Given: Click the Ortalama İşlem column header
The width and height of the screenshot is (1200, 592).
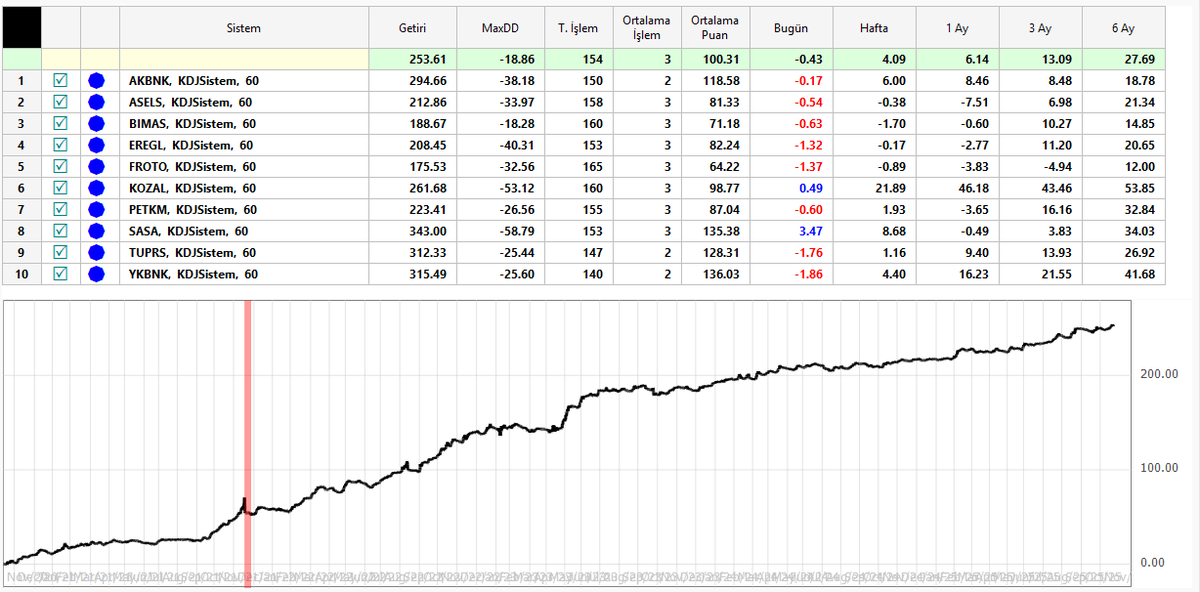Looking at the screenshot, I should [x=647, y=28].
